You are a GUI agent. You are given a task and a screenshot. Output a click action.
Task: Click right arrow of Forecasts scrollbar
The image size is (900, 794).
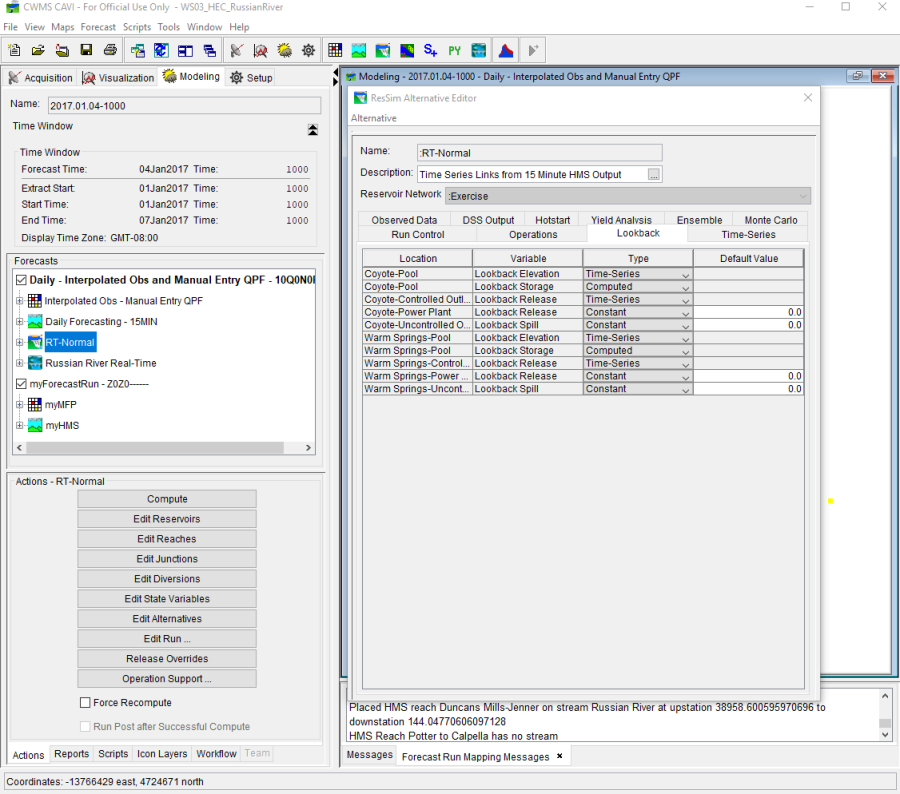[308, 447]
